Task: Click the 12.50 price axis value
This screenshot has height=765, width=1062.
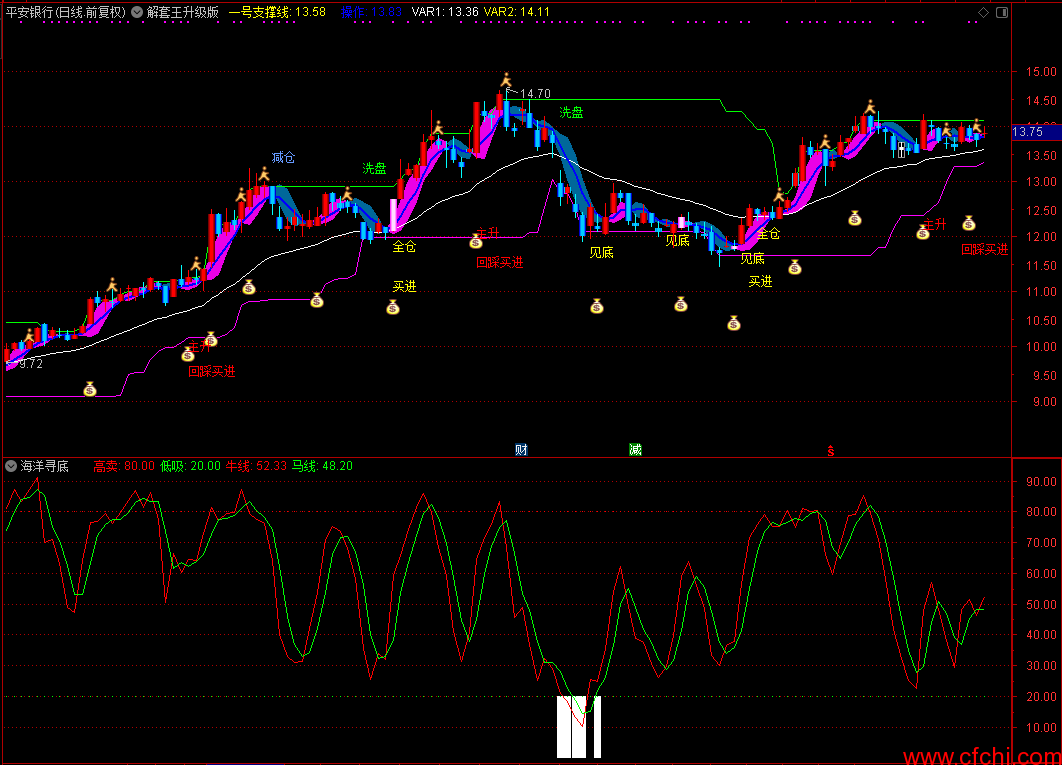Action: click(x=1041, y=211)
